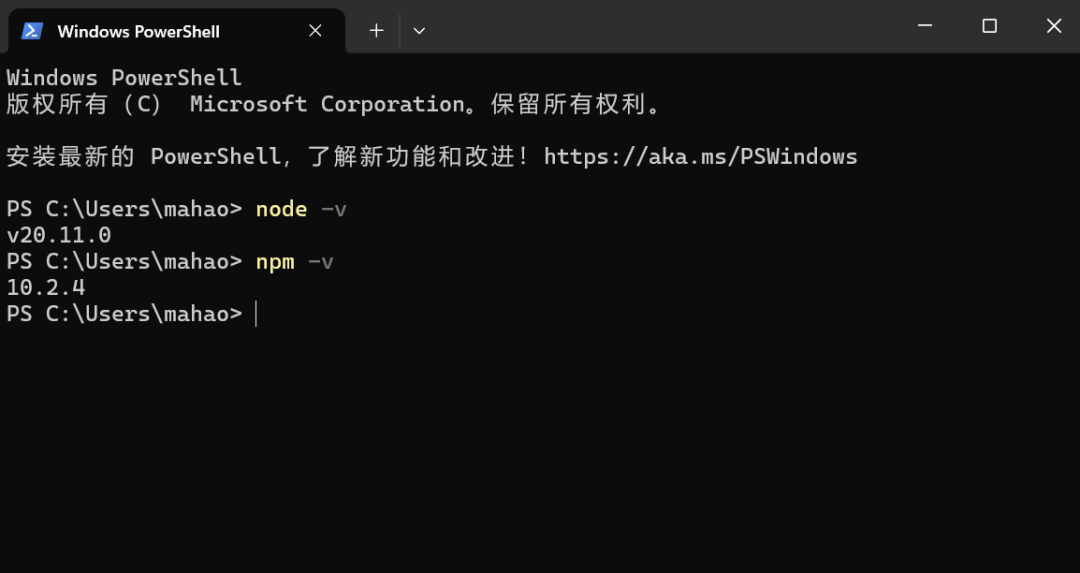
Task: Click the PowerShell icon on the tab
Action: [32, 31]
